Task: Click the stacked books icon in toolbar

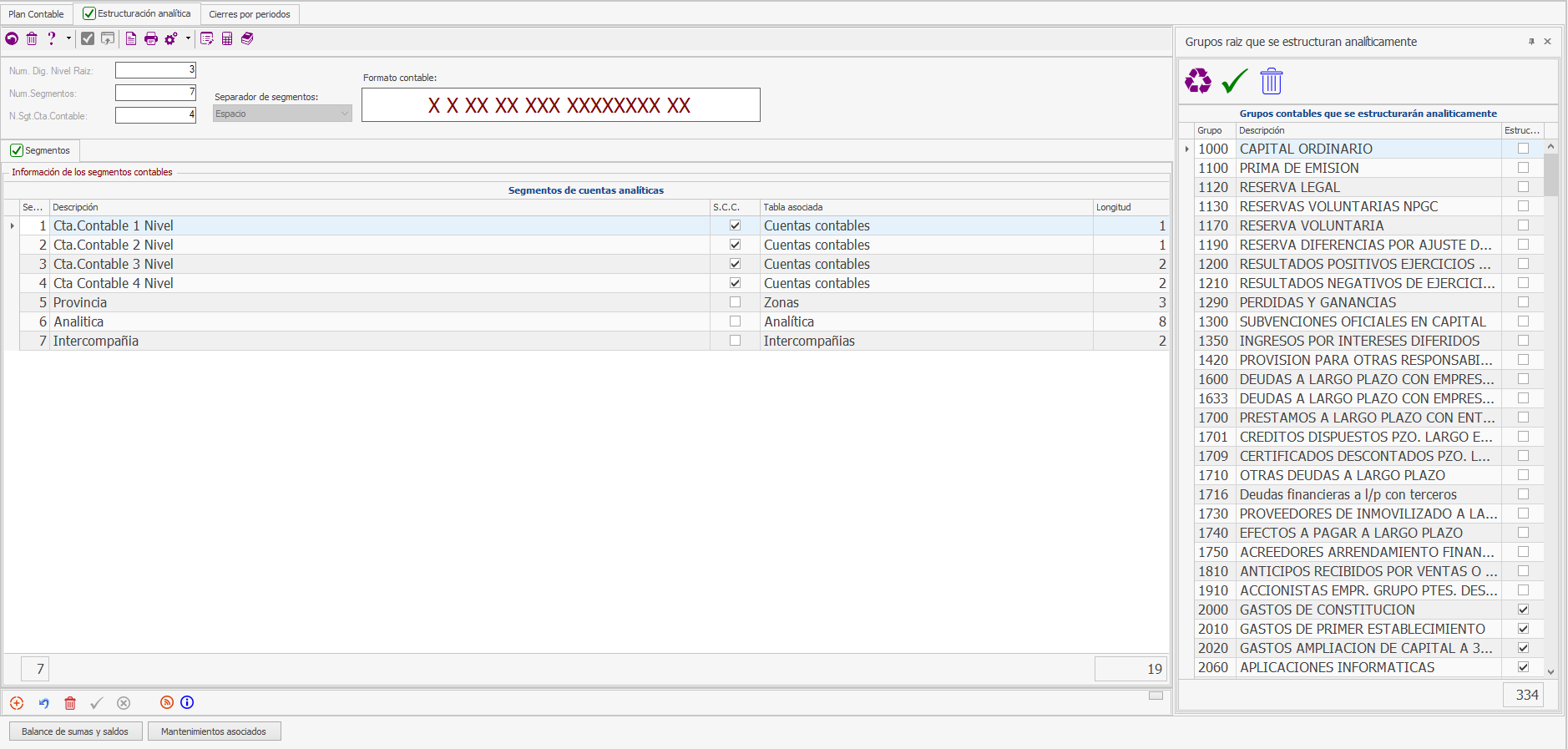Action: [x=247, y=38]
